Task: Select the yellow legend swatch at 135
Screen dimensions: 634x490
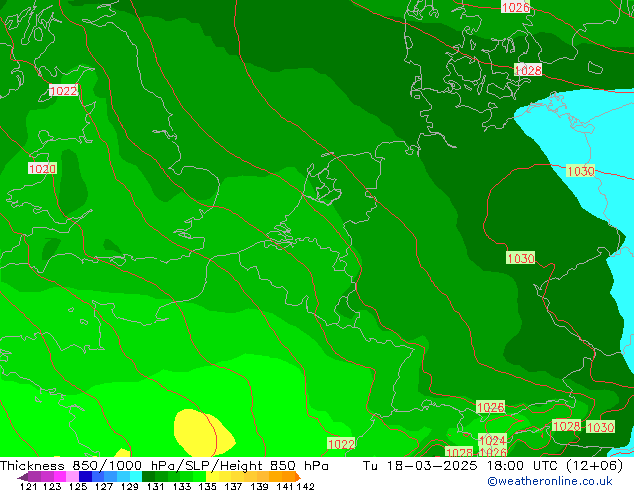Action: [212, 476]
